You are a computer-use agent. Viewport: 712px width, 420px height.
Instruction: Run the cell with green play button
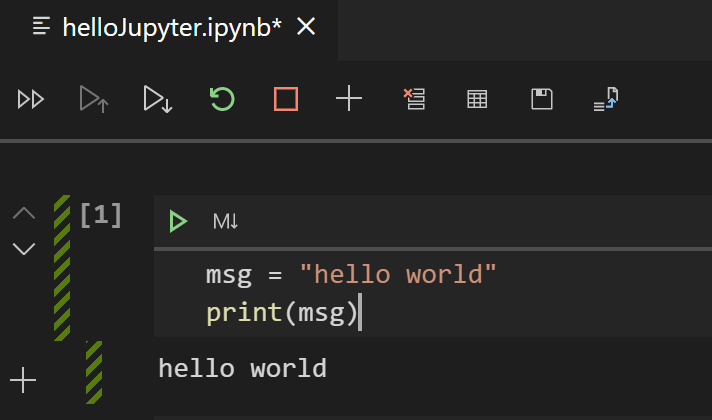pos(178,221)
